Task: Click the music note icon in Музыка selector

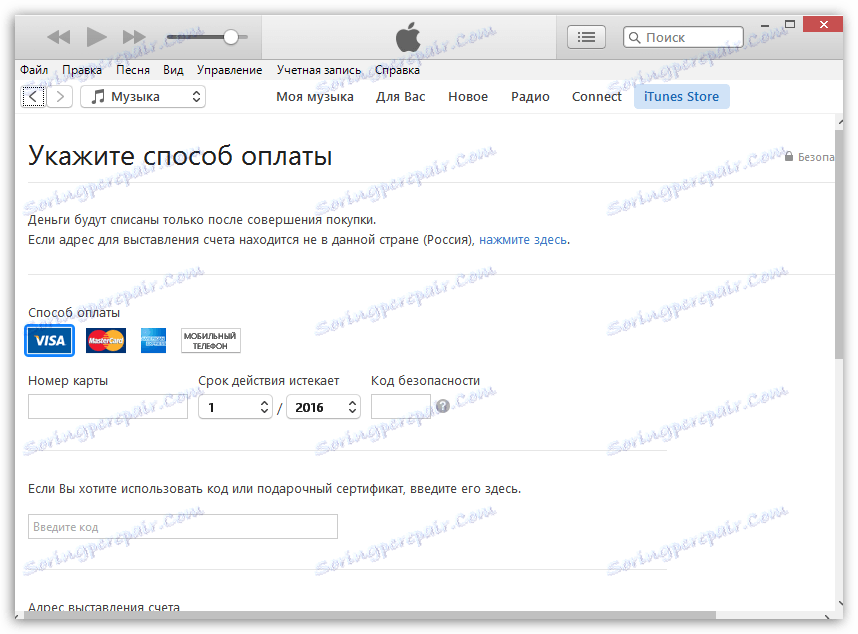Action: point(97,97)
